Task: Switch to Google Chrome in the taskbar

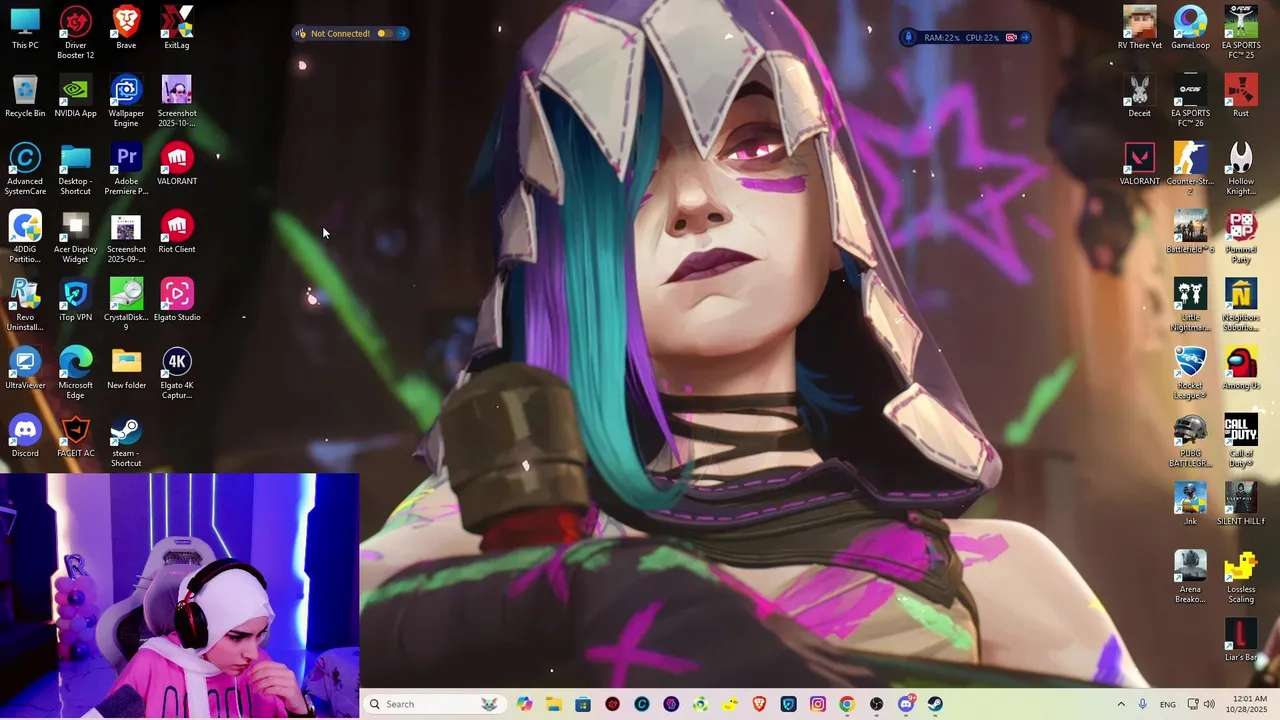Action: [847, 704]
